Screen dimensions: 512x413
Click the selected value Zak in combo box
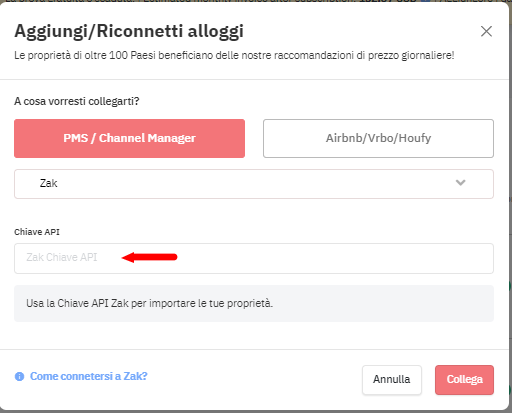49,183
